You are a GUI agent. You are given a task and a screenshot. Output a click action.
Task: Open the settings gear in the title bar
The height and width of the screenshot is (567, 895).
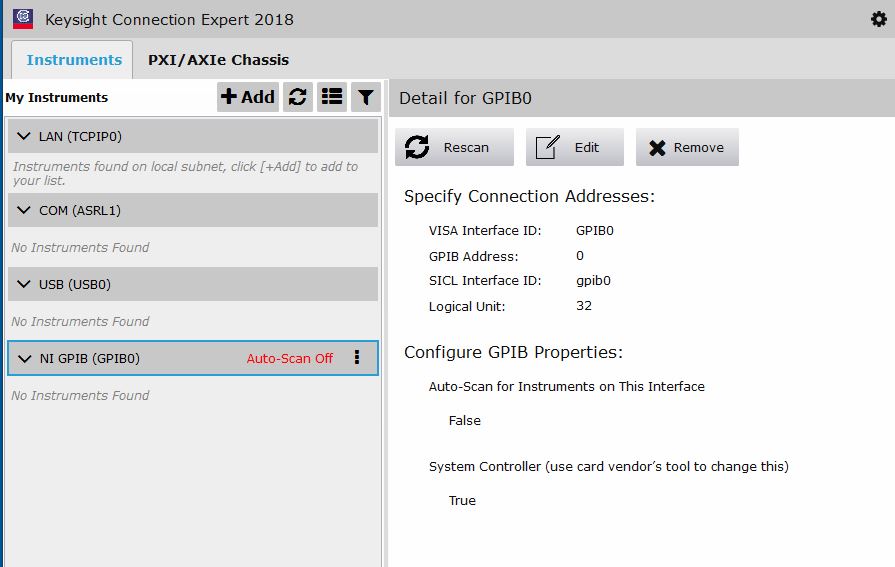tap(878, 19)
